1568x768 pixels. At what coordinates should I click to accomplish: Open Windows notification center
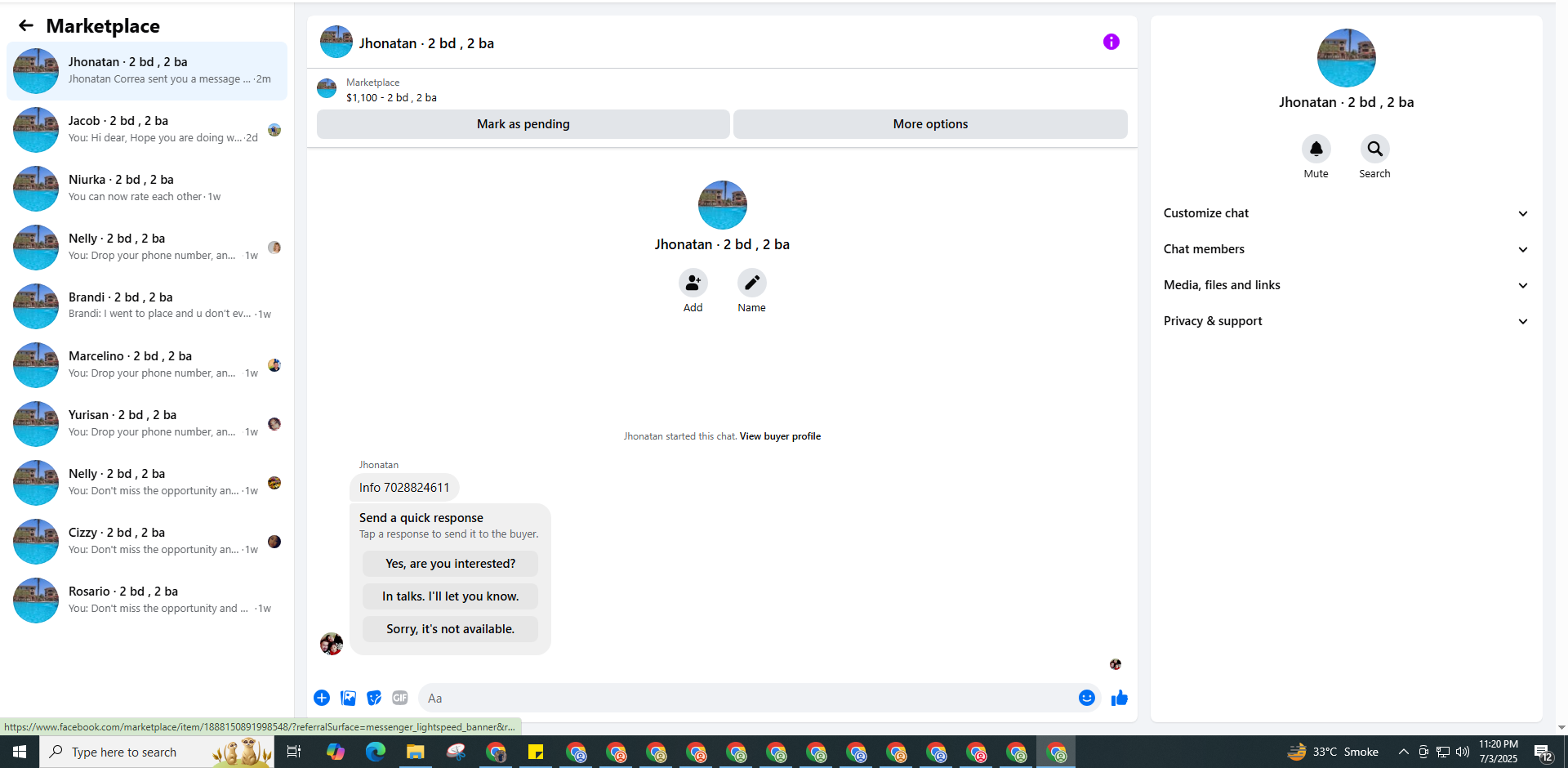tap(1543, 752)
